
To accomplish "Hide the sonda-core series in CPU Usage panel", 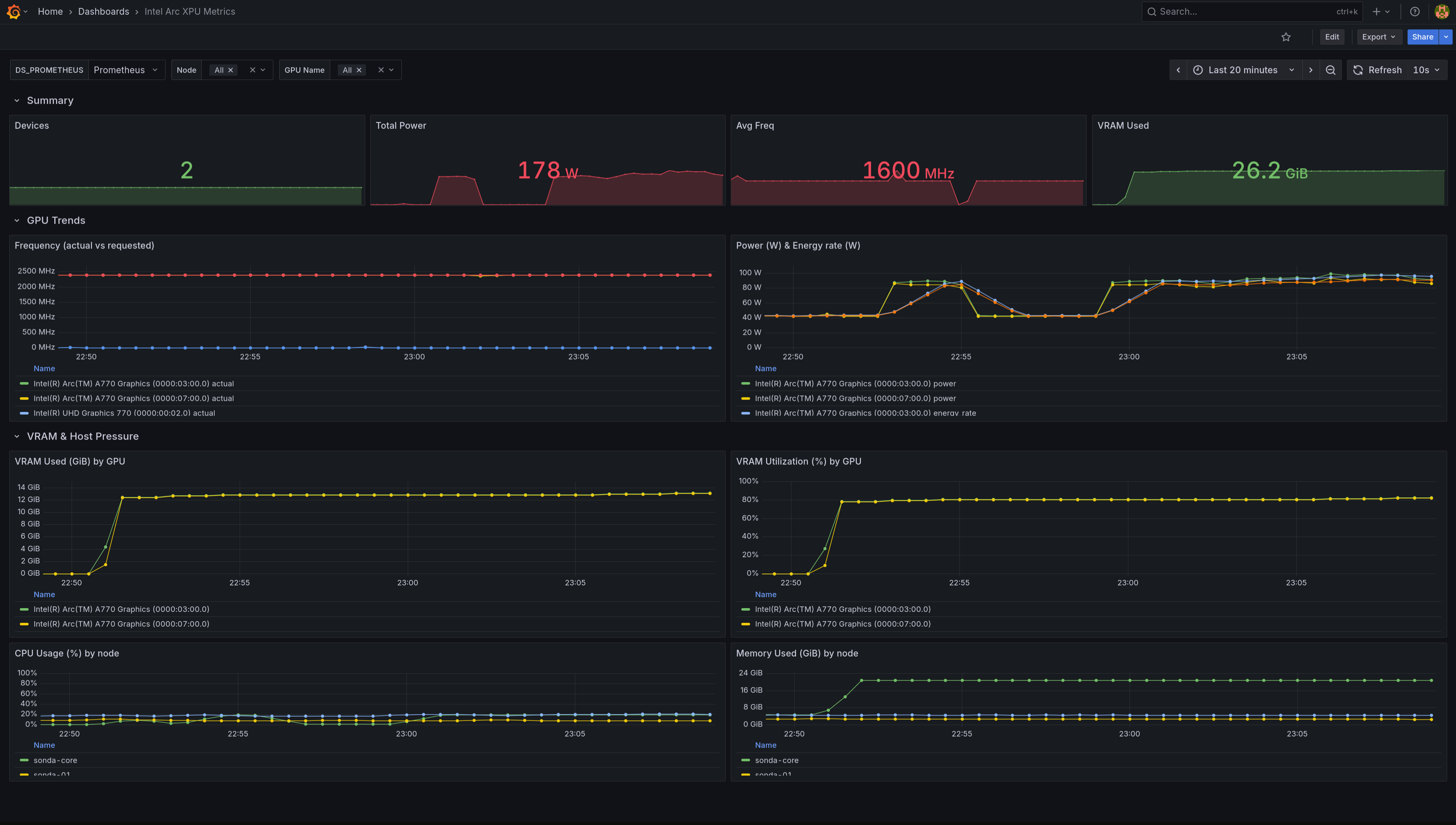I will point(56,760).
